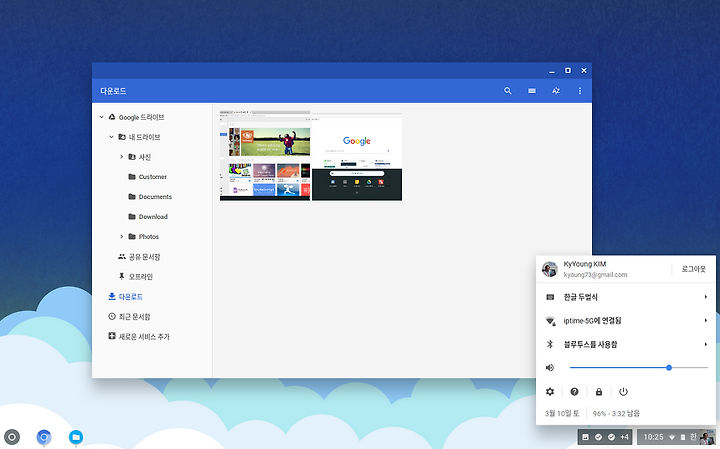Click the Files app icon on shelf
Screen dimensions: 720x449
[76, 437]
